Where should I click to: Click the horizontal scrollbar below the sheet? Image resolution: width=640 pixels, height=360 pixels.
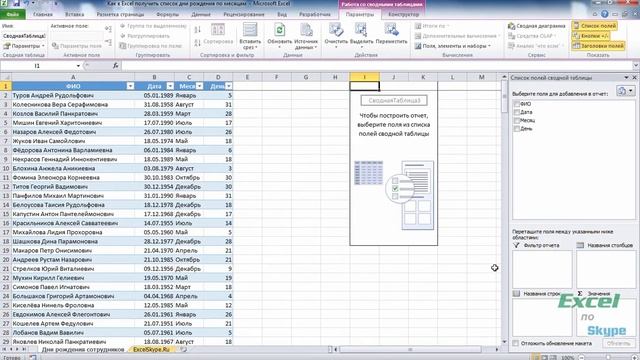click(x=411, y=349)
